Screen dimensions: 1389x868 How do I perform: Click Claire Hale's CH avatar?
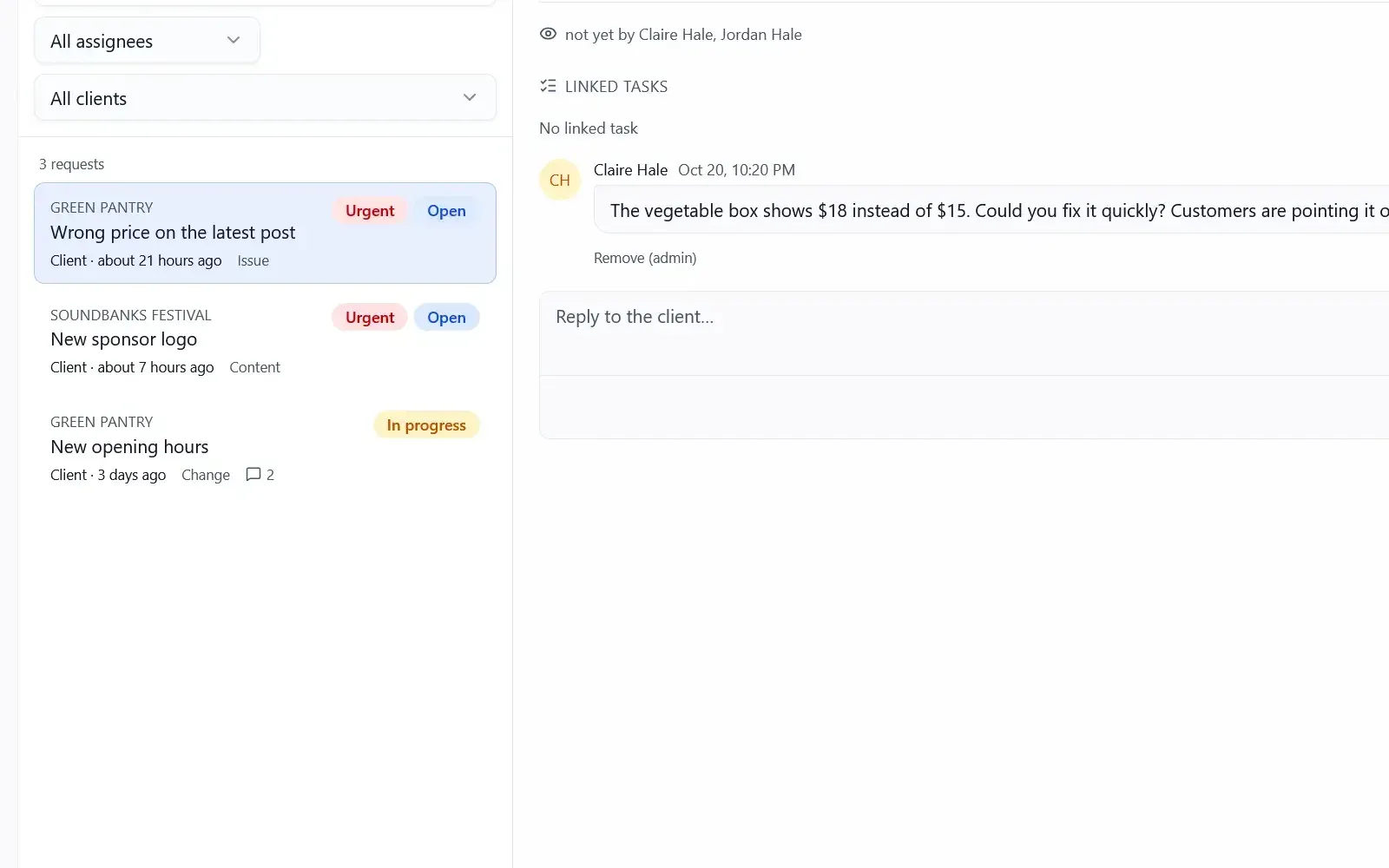tap(560, 180)
